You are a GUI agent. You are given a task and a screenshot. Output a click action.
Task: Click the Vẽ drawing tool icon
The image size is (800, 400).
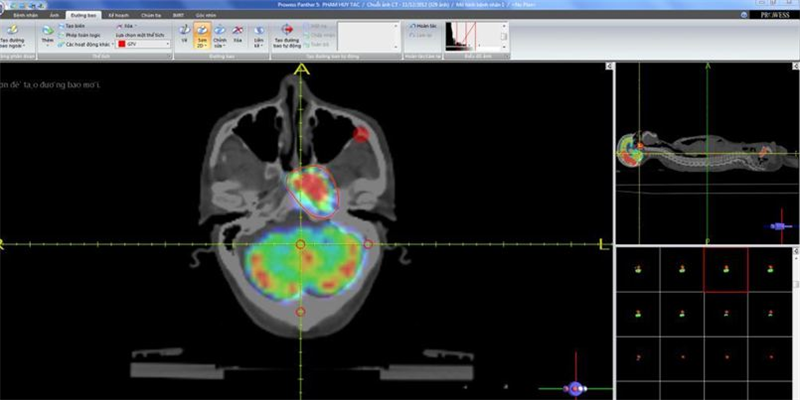(184, 34)
